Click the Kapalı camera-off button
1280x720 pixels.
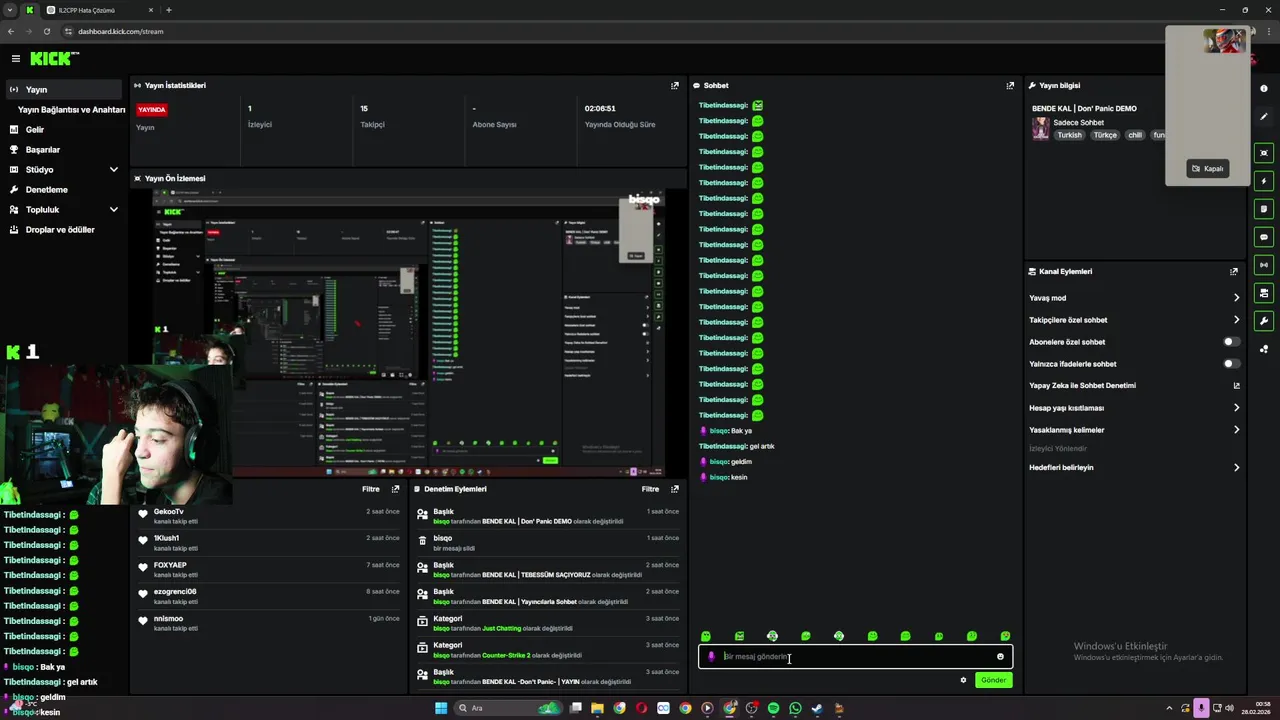click(x=1208, y=169)
